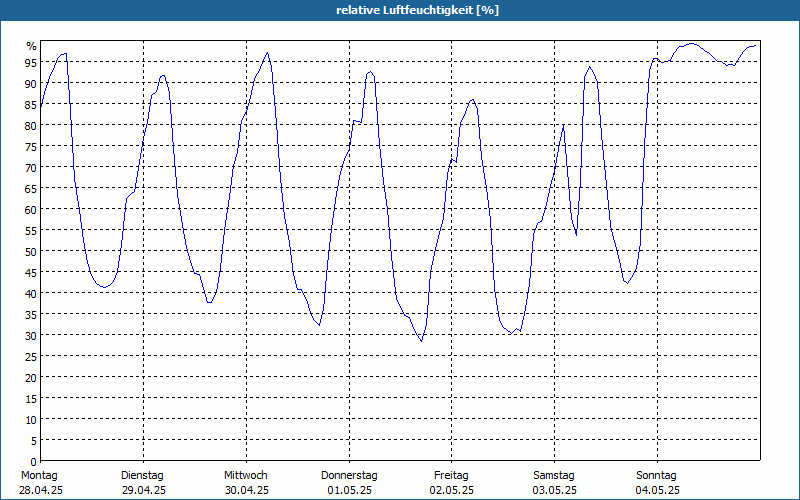Click y-axis value 60
Image resolution: width=800 pixels, height=500 pixels.
pyautogui.click(x=32, y=210)
